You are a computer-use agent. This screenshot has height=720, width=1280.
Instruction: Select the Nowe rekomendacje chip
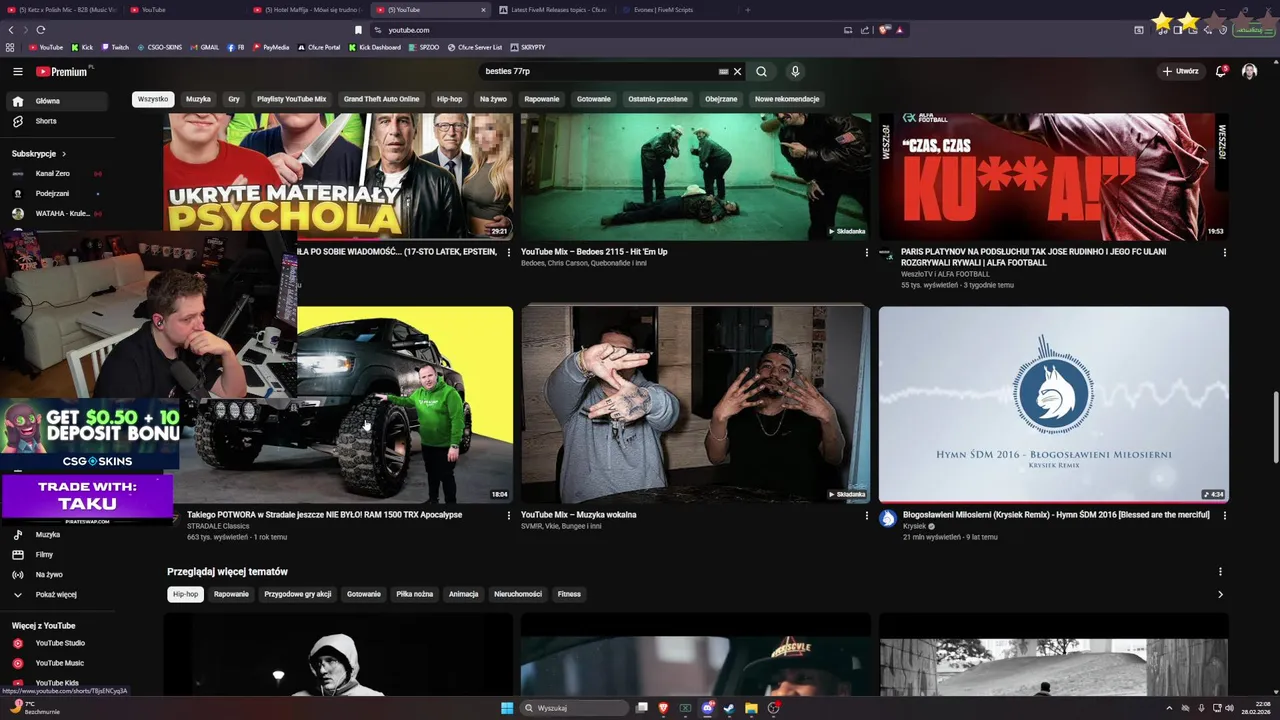pyautogui.click(x=787, y=99)
